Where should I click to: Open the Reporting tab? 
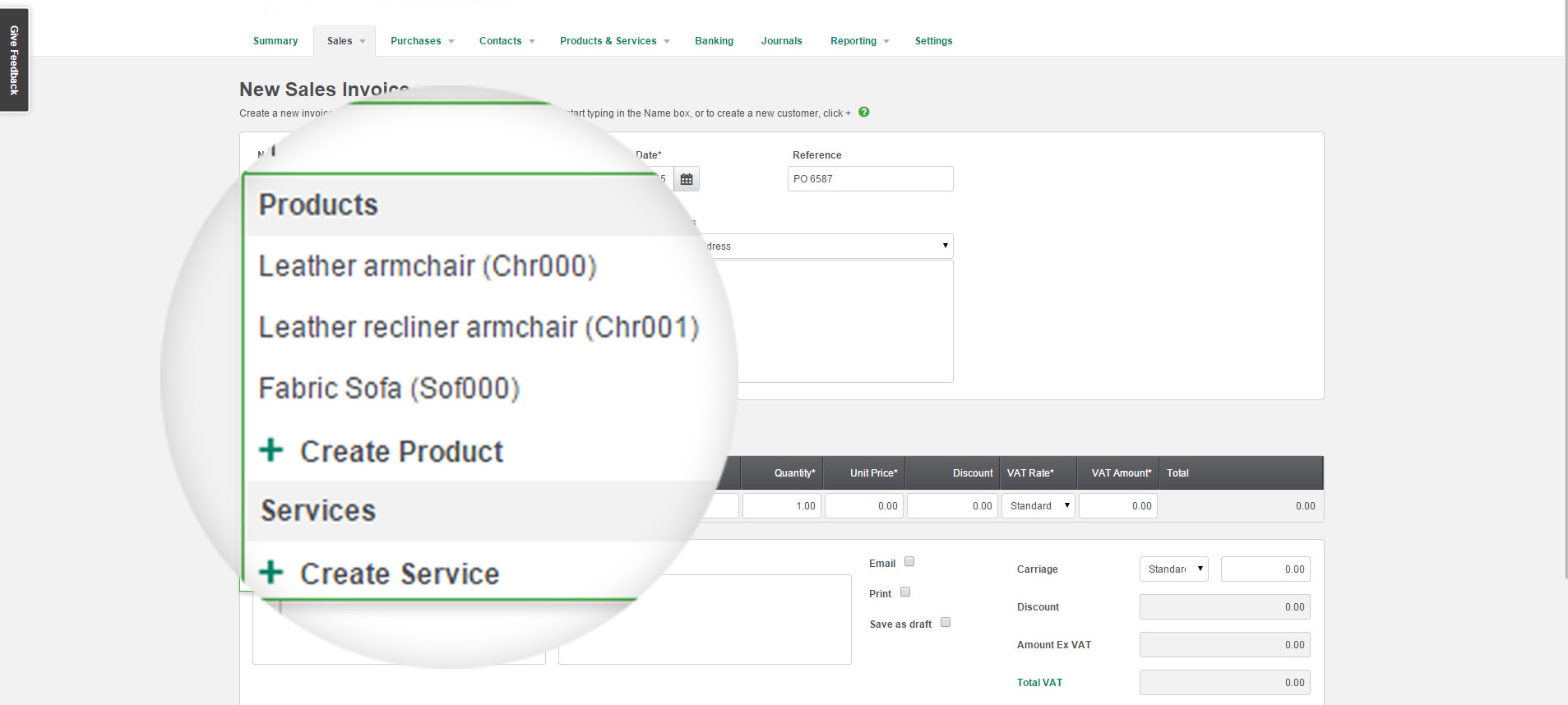[853, 41]
